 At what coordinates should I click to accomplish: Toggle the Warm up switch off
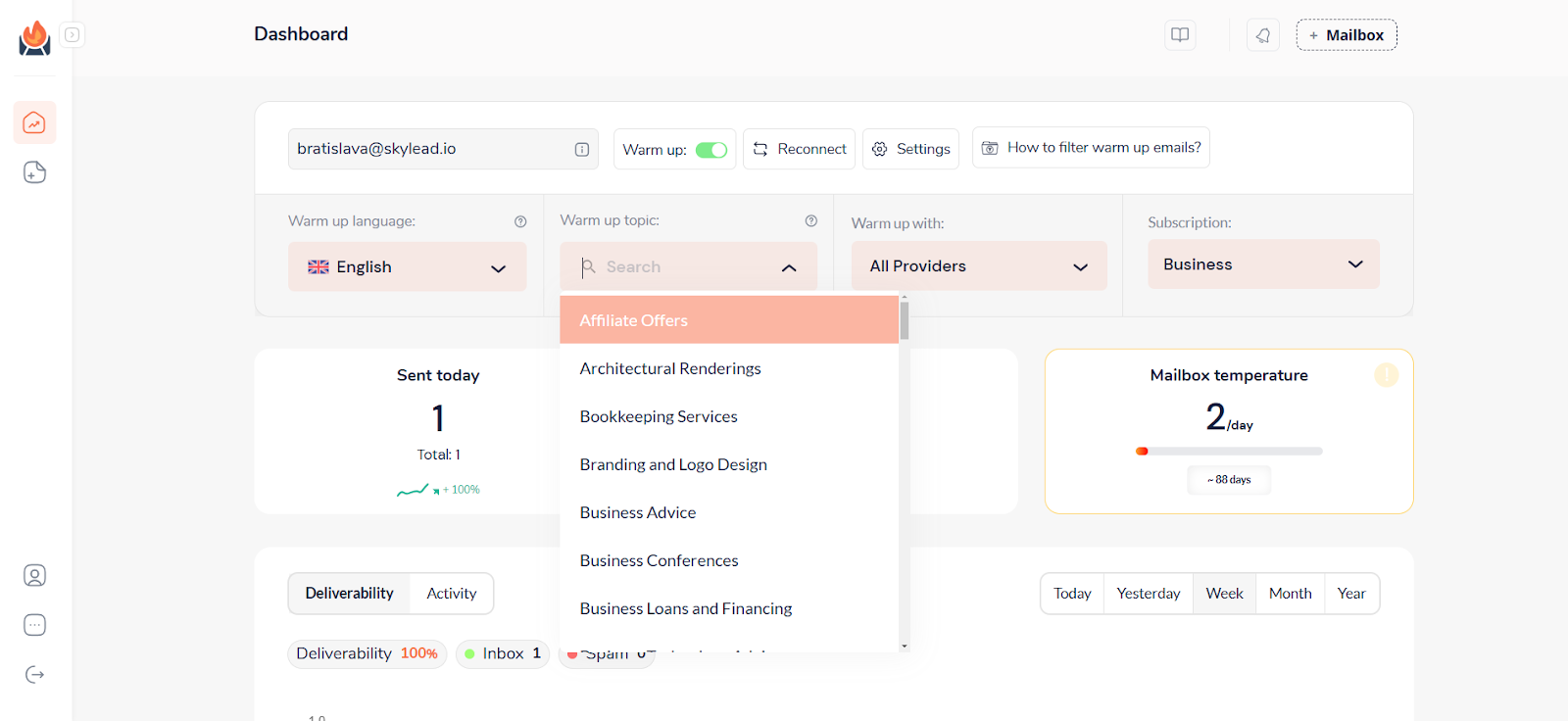[711, 150]
